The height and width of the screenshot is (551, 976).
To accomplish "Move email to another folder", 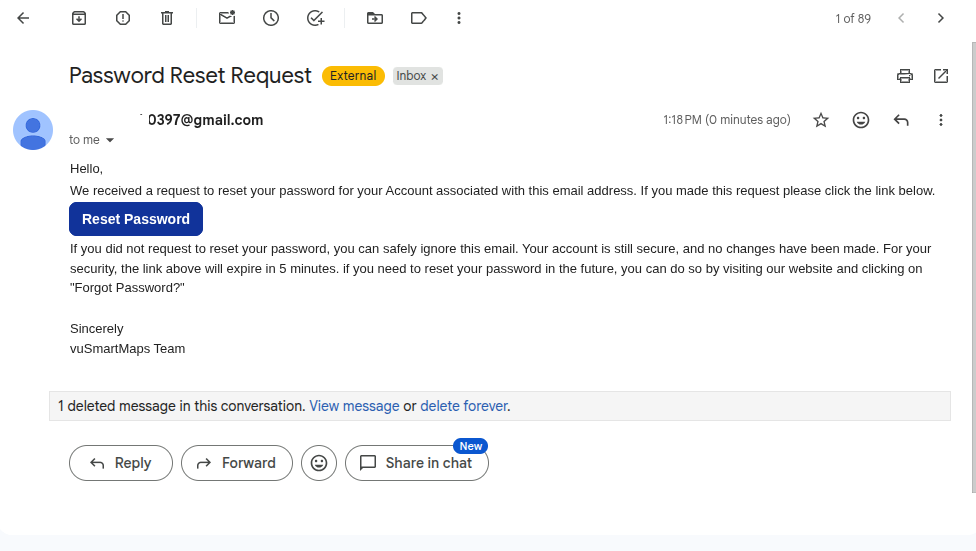I will [x=375, y=18].
